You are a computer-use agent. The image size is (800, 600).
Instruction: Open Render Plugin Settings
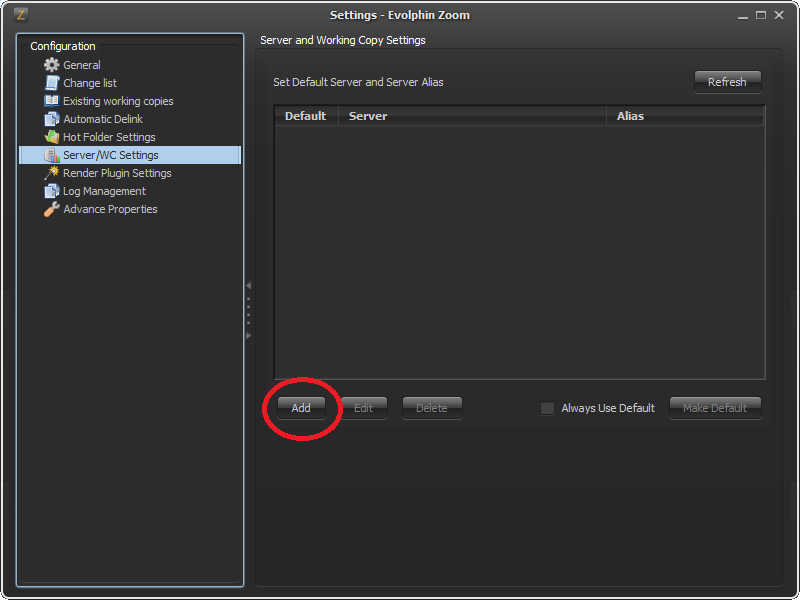pyautogui.click(x=117, y=173)
